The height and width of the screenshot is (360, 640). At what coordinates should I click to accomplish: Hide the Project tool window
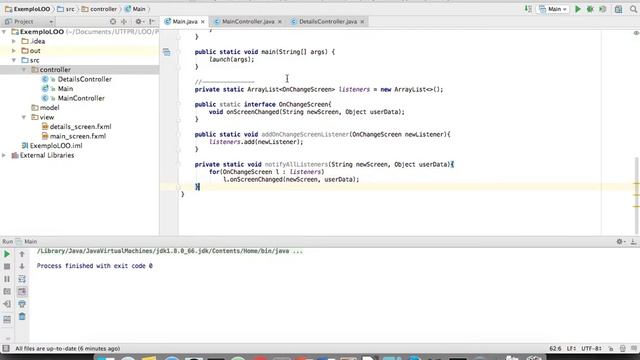point(152,22)
